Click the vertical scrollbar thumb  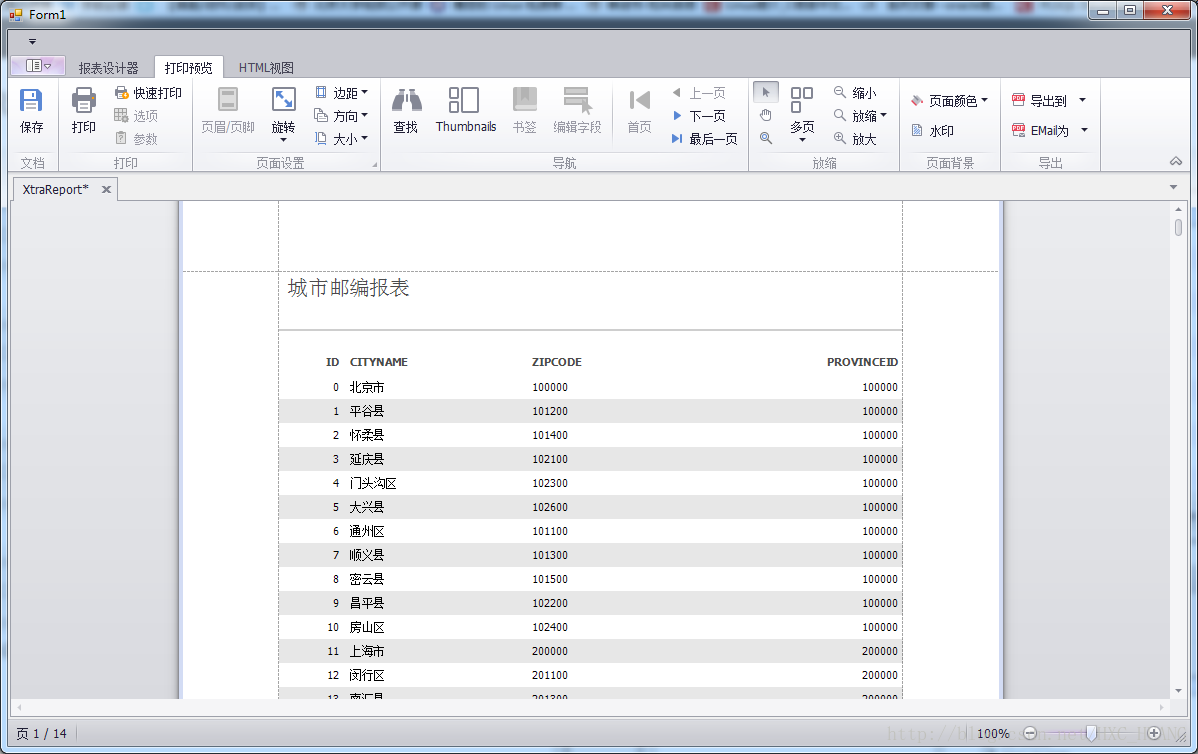coord(1178,227)
